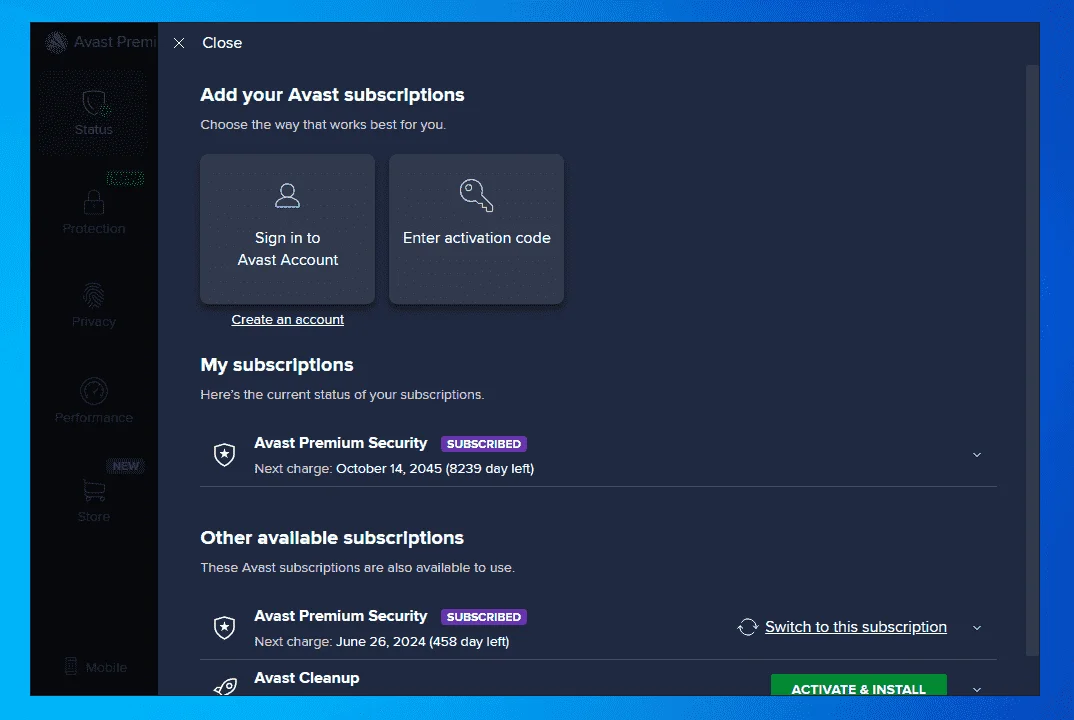Screen dimensions: 1074x720
Task: Expand October 14, 2045 subscription details chevron
Action: pyautogui.click(x=977, y=455)
